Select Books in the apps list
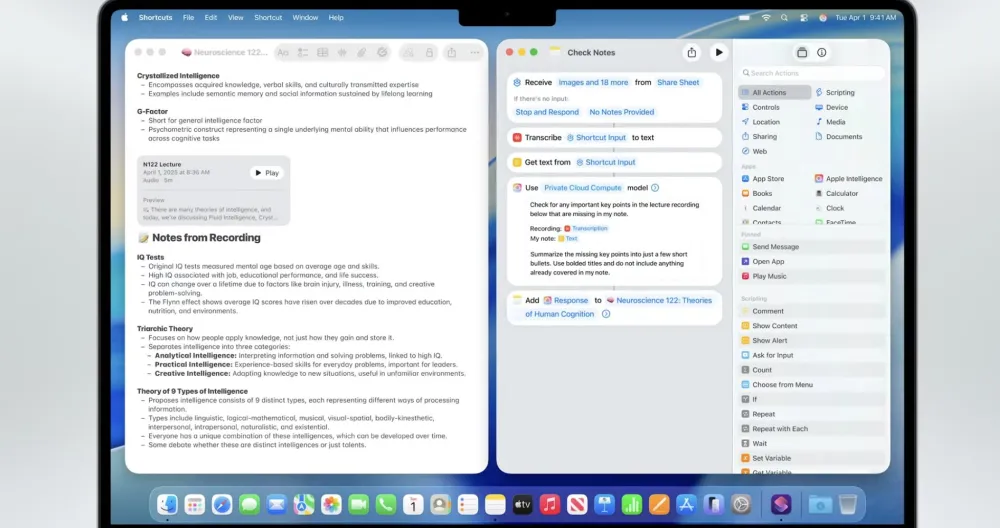1000x528 pixels. tap(756, 193)
